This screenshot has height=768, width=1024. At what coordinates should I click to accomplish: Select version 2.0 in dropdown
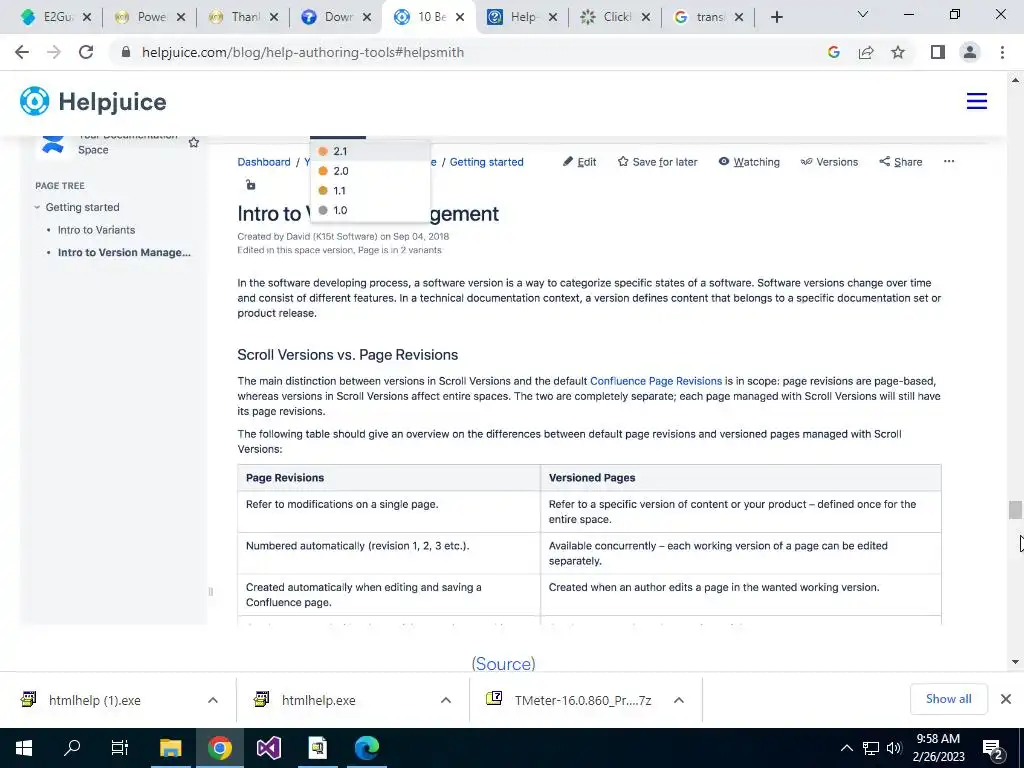[370, 171]
